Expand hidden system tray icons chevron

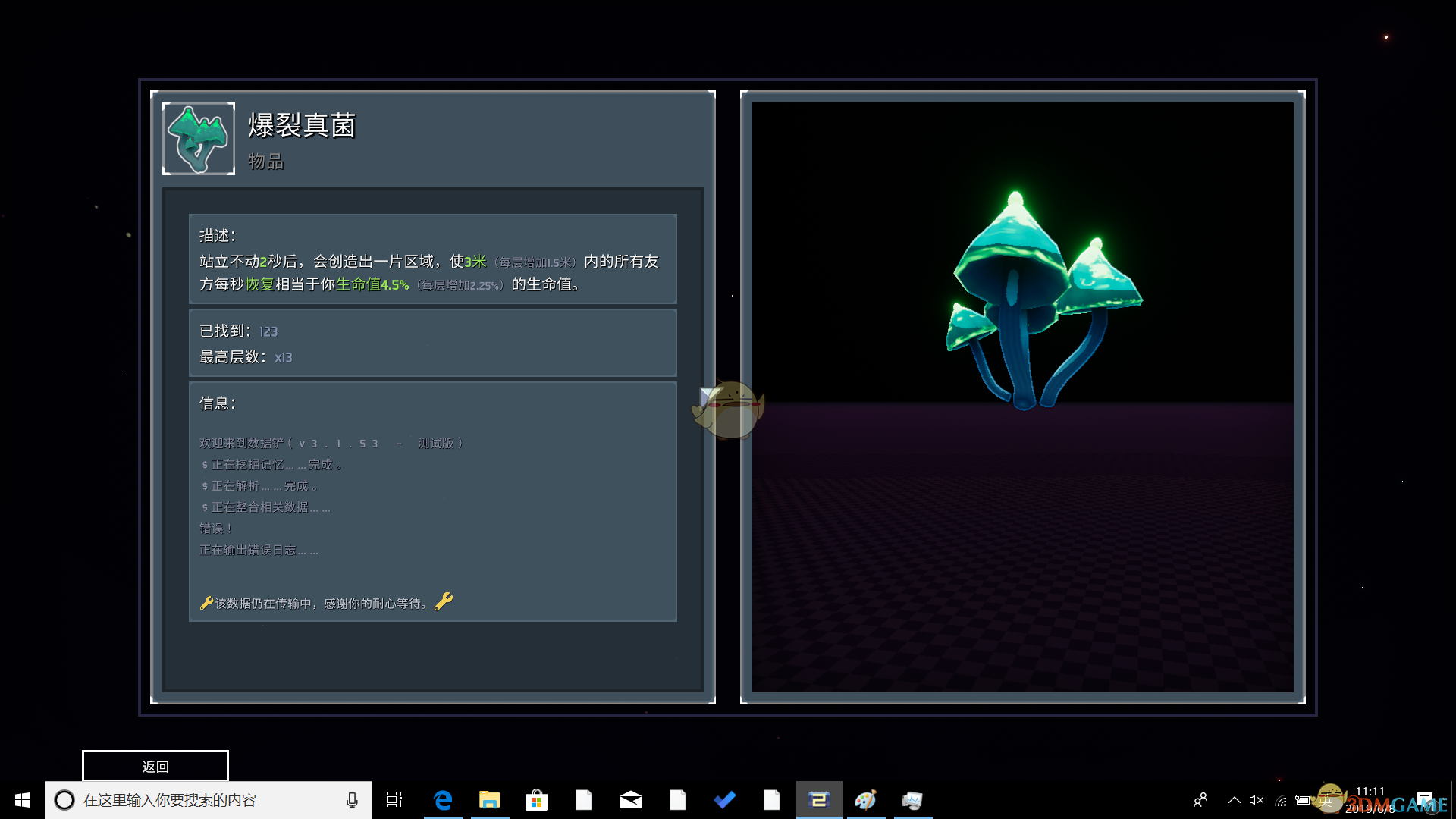click(1235, 800)
